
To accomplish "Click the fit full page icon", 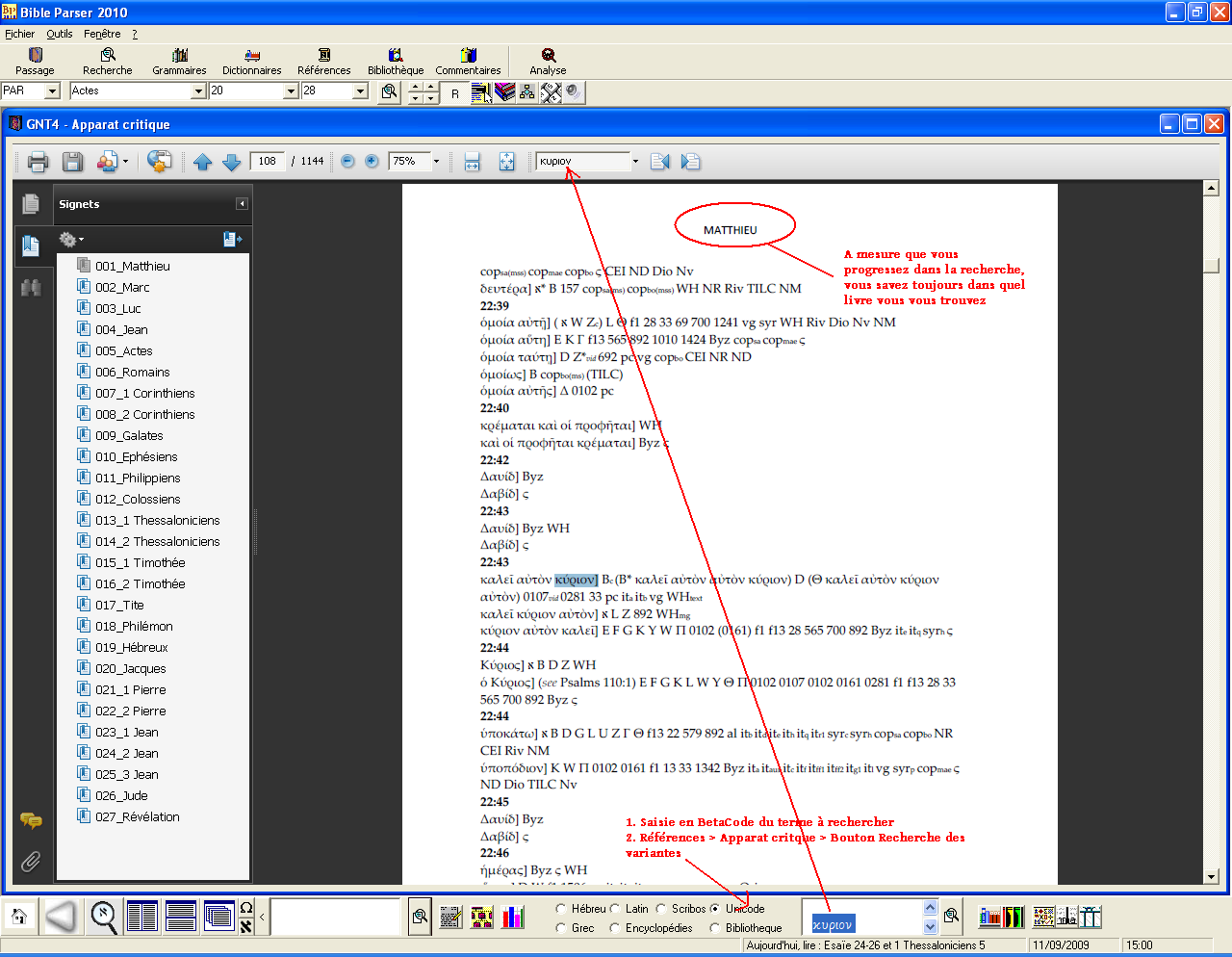I will click(507, 162).
